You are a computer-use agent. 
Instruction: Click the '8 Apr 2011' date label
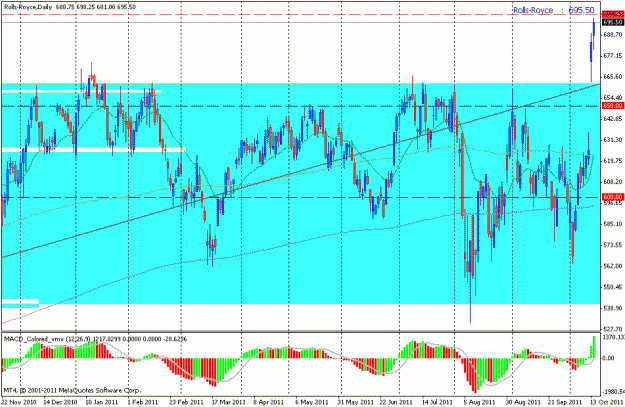click(269, 402)
